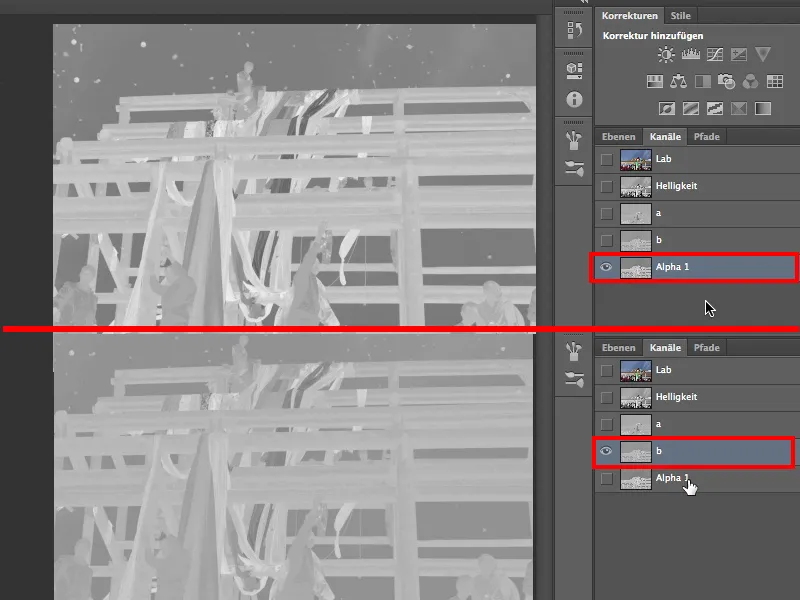Switch to the Stile tab
This screenshot has width=800, height=600.
point(681,15)
